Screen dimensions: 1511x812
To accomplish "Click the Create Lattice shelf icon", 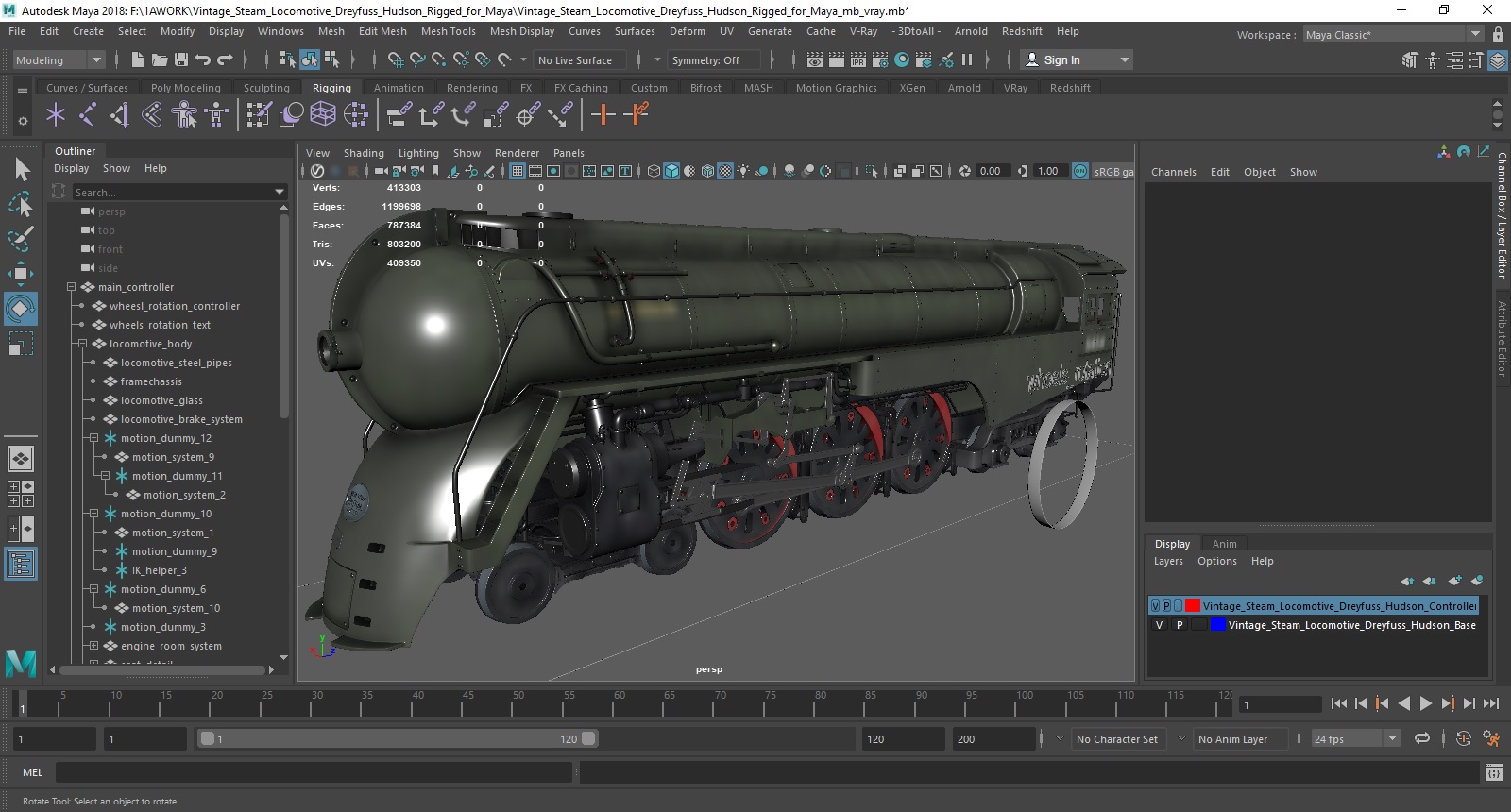I will [323, 115].
